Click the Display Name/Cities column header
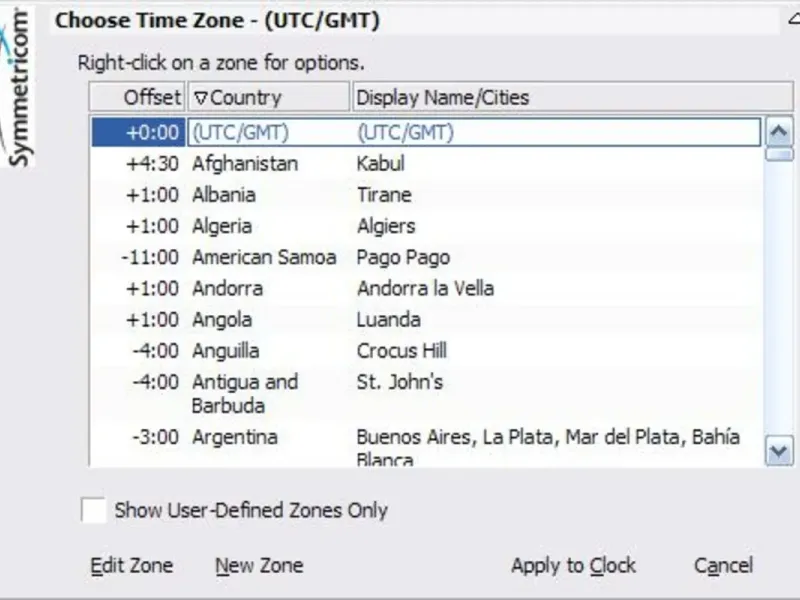This screenshot has width=800, height=600. (x=572, y=97)
